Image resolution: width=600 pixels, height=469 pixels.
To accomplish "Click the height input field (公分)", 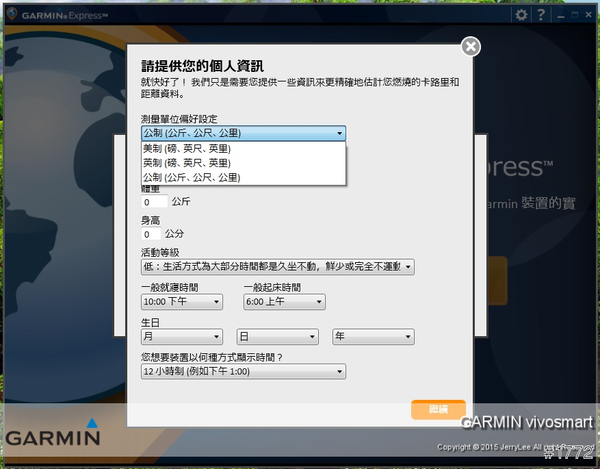I will [x=151, y=234].
